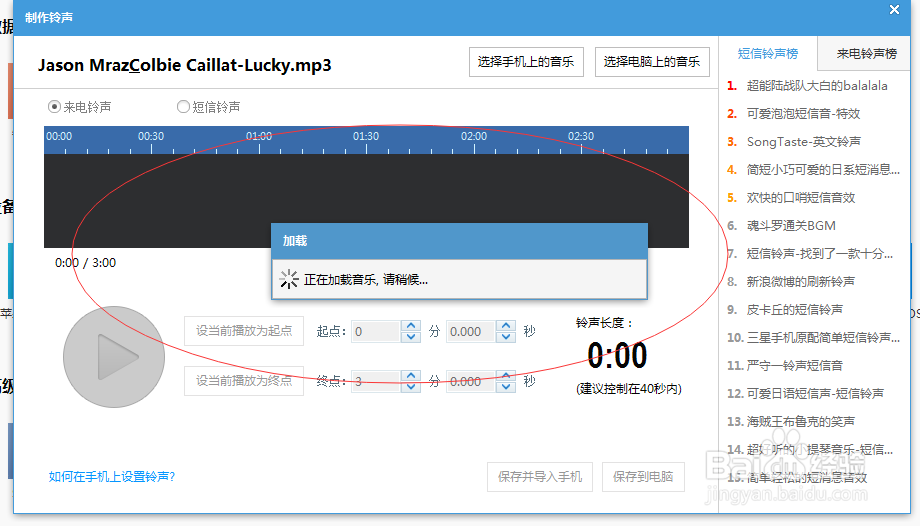Select ringtone 短信铃声-找到了一款十分
The height and width of the screenshot is (526, 920).
tap(820, 254)
